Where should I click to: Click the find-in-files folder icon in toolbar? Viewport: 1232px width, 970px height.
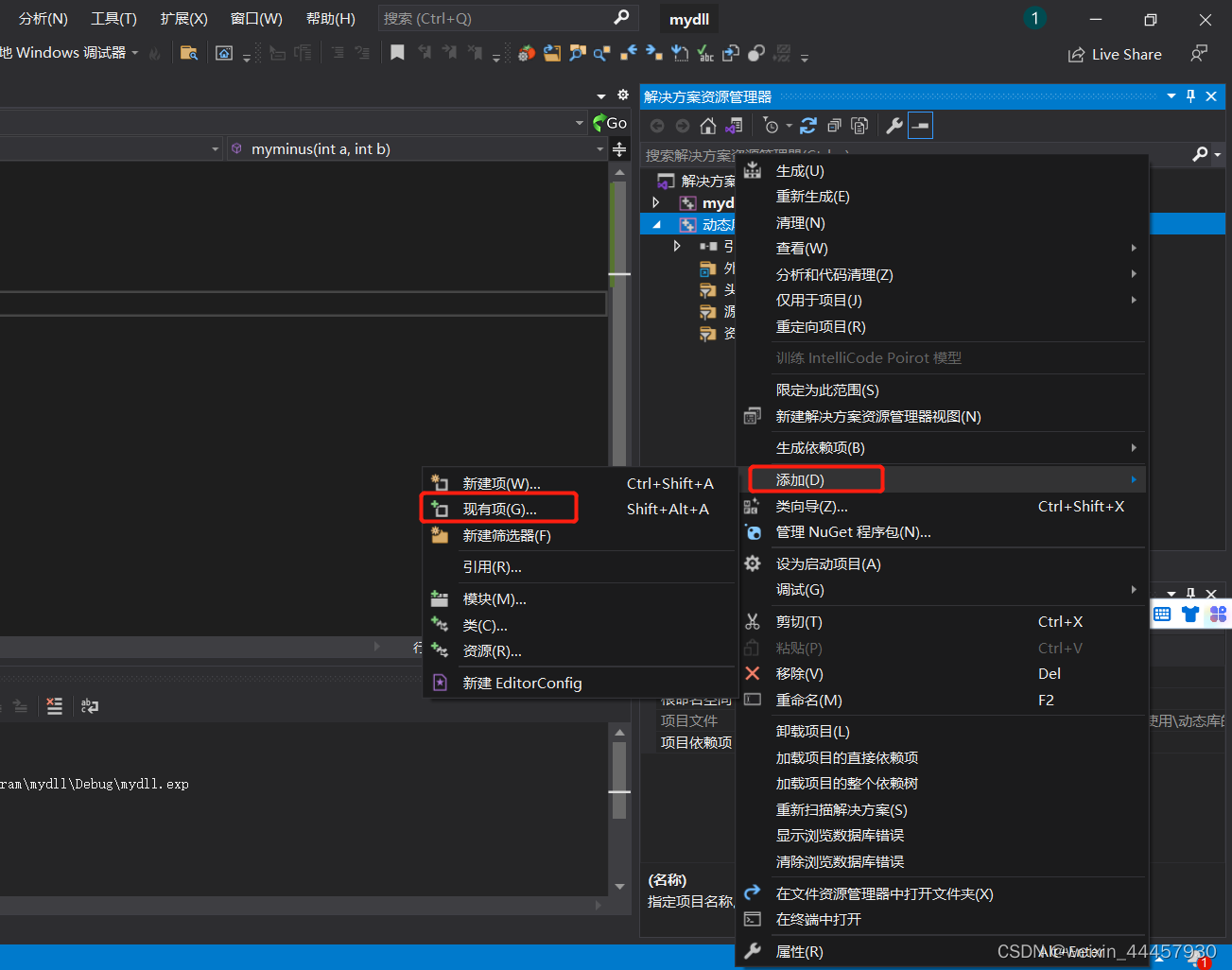[188, 53]
